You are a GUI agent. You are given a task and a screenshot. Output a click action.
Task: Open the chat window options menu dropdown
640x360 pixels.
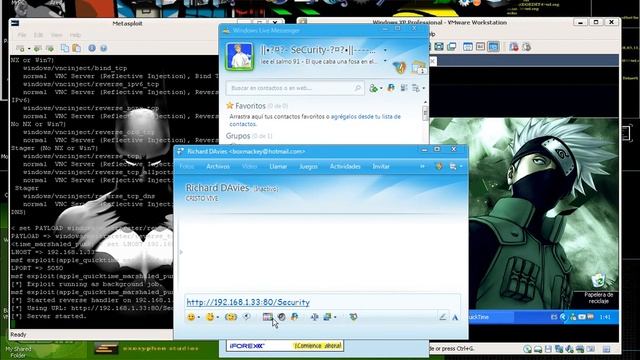pos(455,166)
